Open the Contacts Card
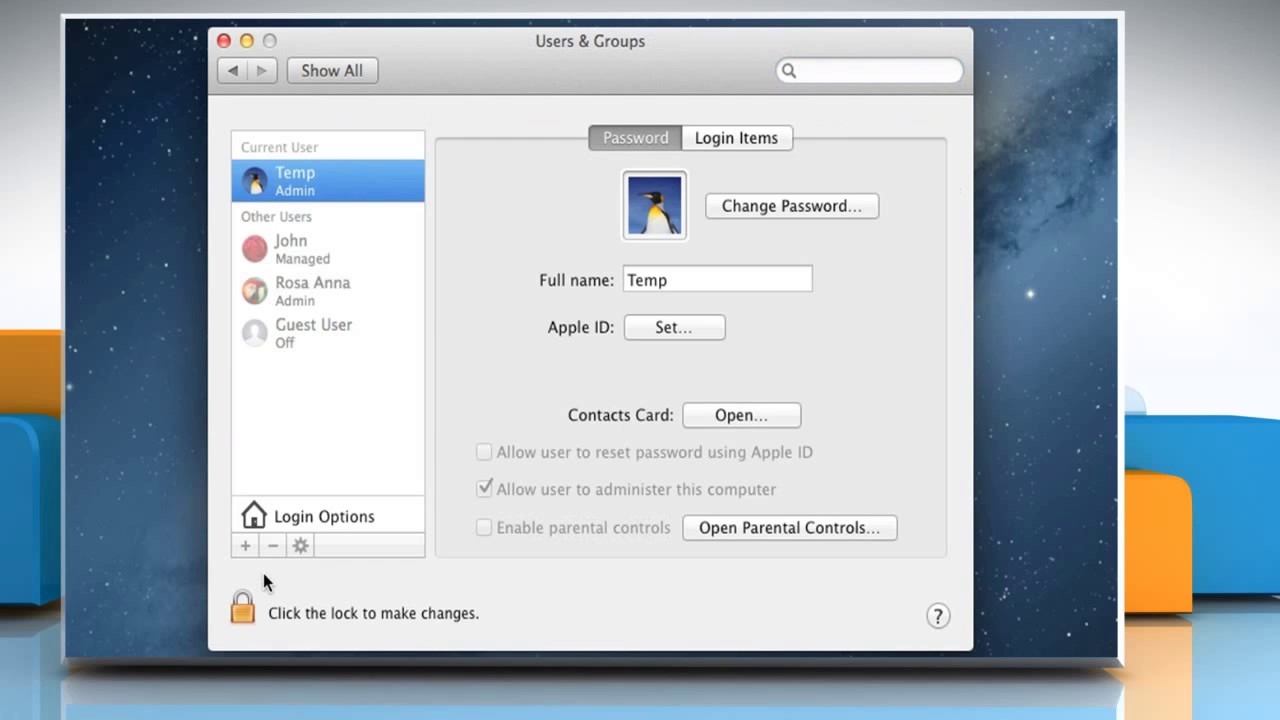Image resolution: width=1280 pixels, height=720 pixels. pos(742,415)
